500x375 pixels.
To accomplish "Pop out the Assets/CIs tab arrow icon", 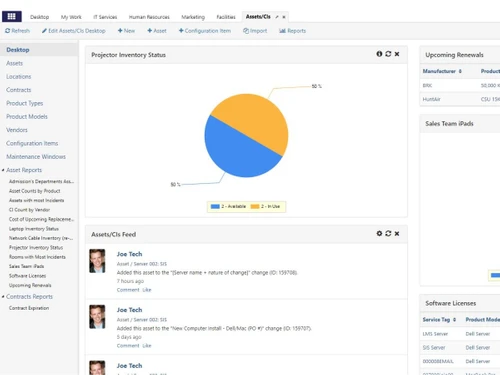I will point(277,17).
